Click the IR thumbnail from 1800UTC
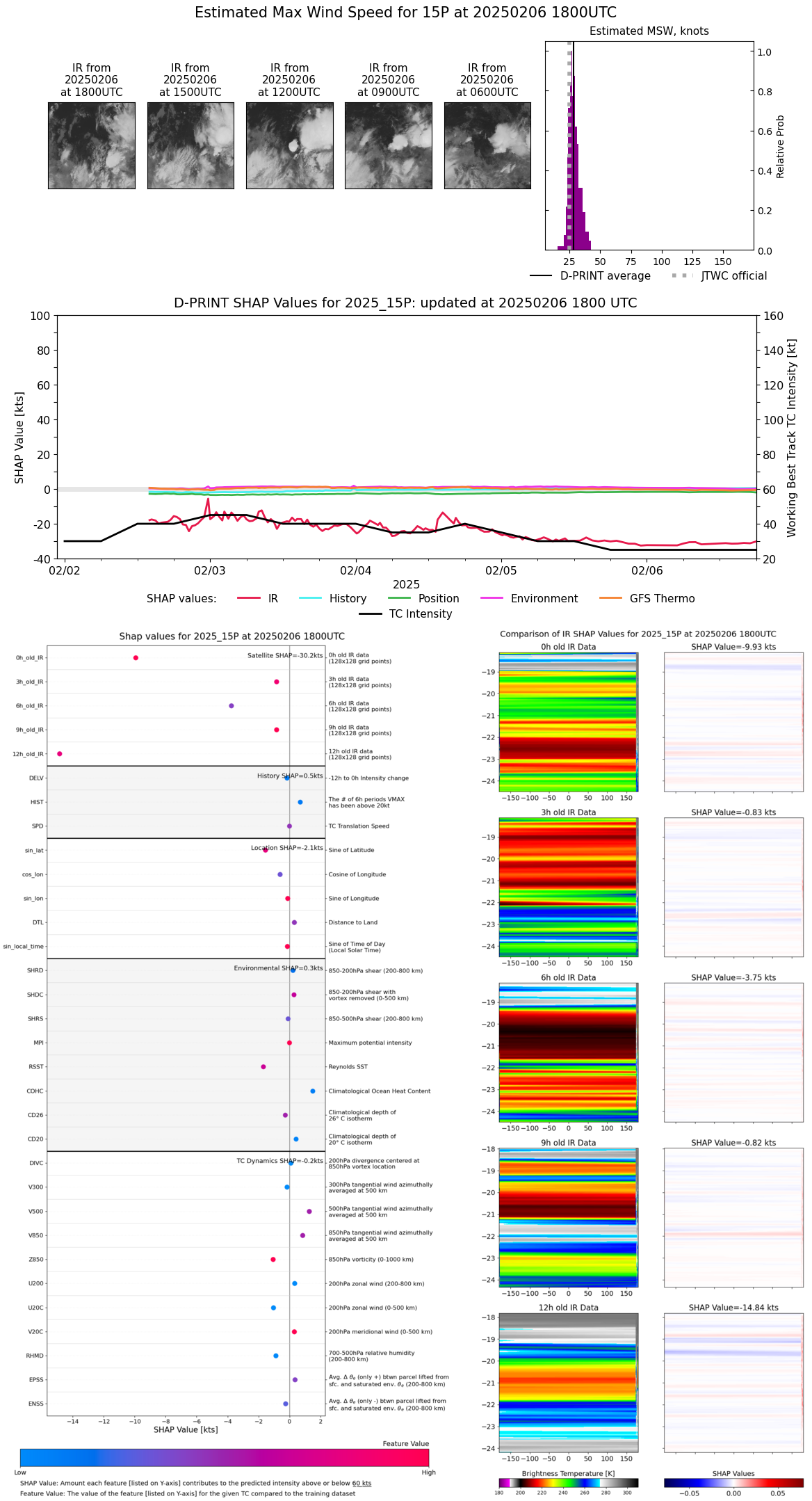Image resolution: width=812 pixels, height=1501 pixels. click(91, 145)
